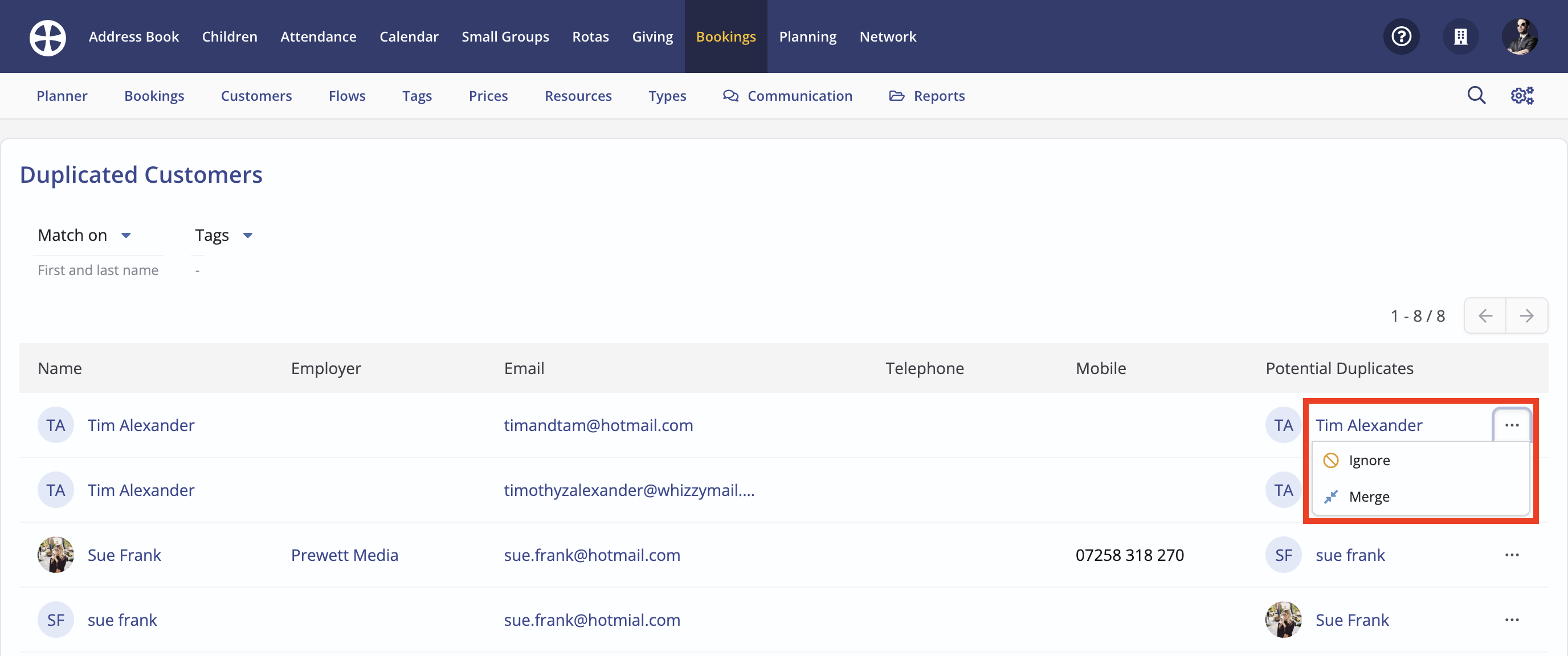
Task: Open the ellipsis menu on Sue Frank's row
Action: coord(1512,555)
